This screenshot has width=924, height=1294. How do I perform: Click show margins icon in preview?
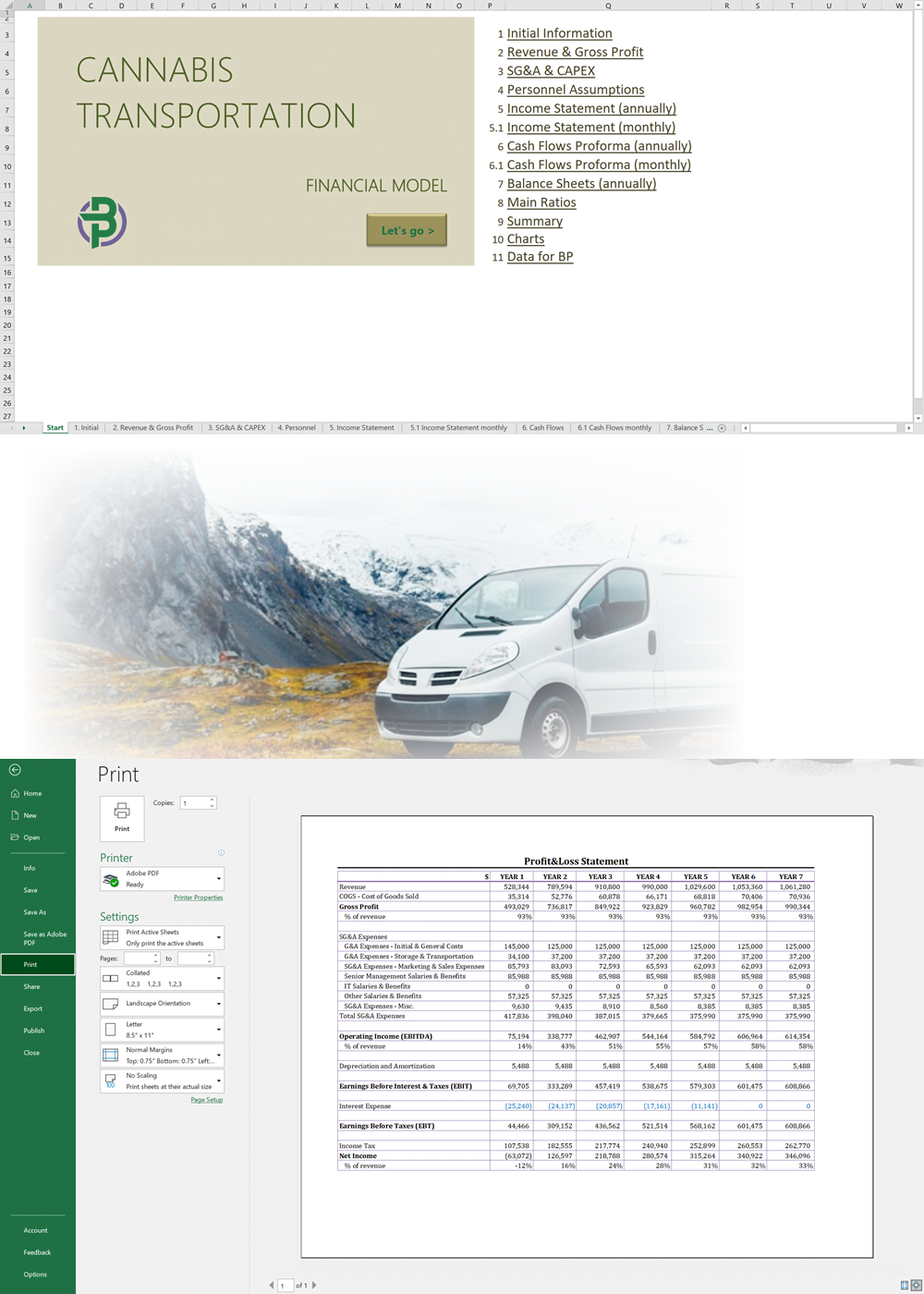click(x=905, y=1285)
